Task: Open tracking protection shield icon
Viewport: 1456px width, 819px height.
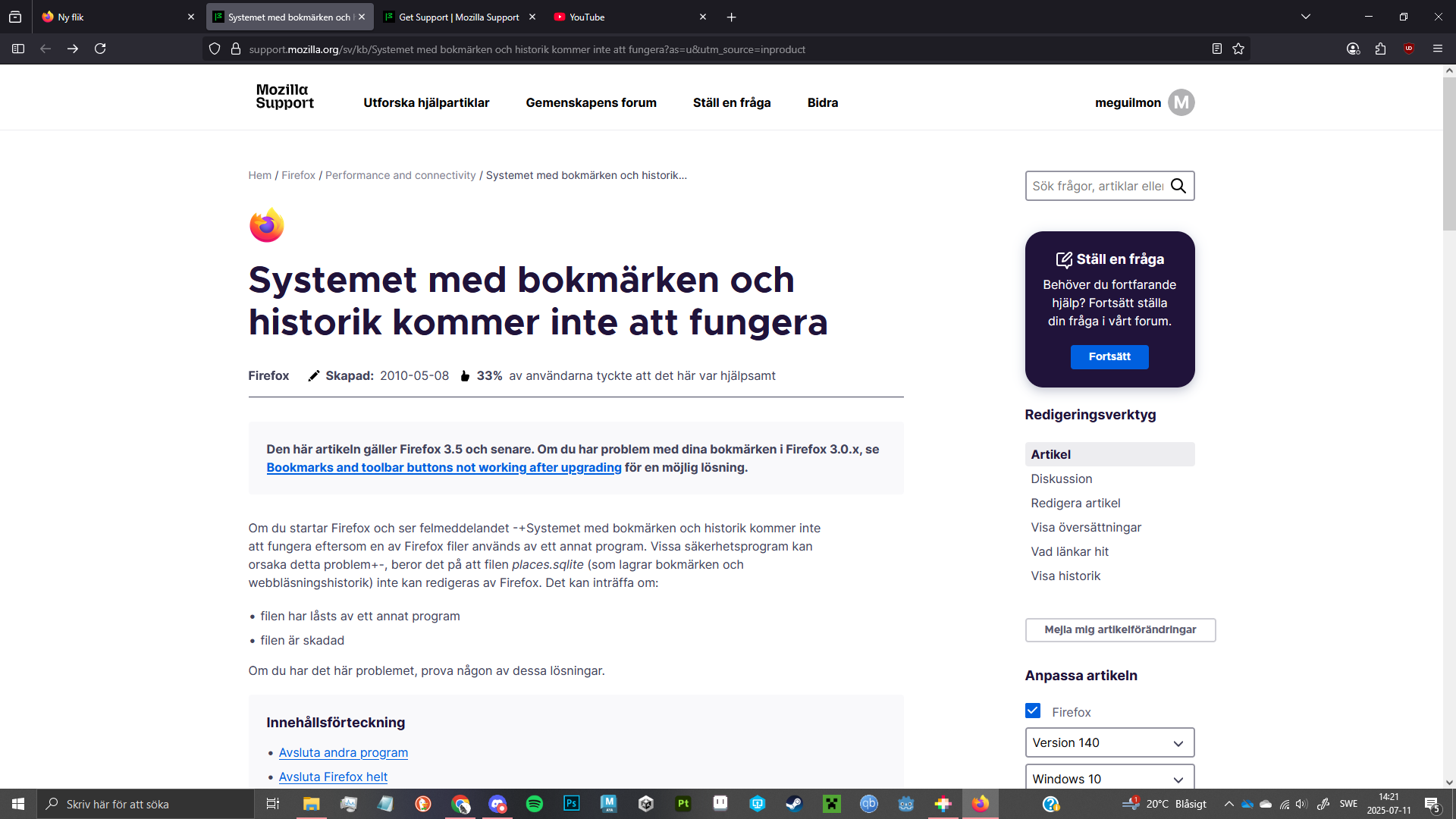Action: 215,49
